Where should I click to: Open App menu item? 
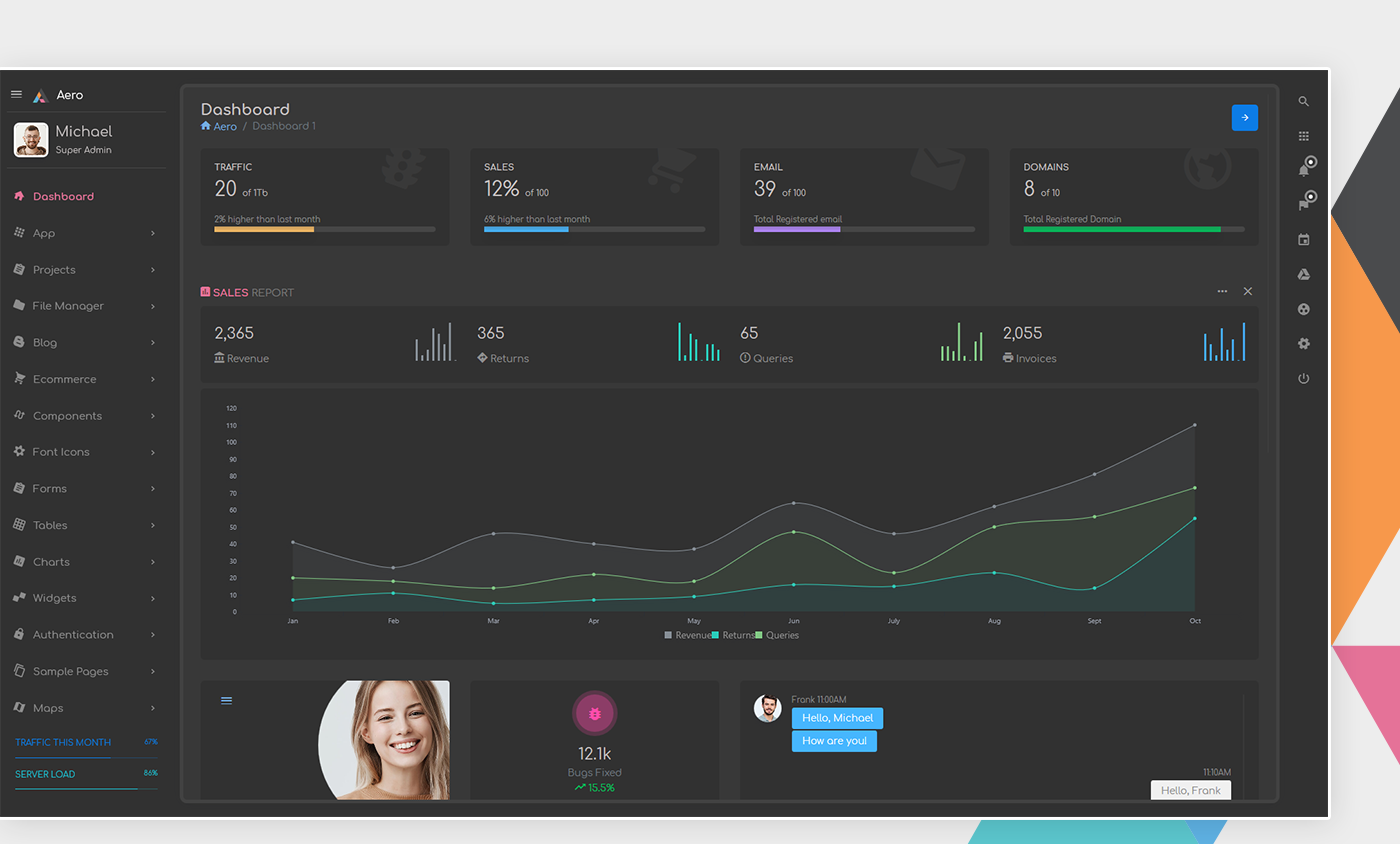(x=83, y=233)
